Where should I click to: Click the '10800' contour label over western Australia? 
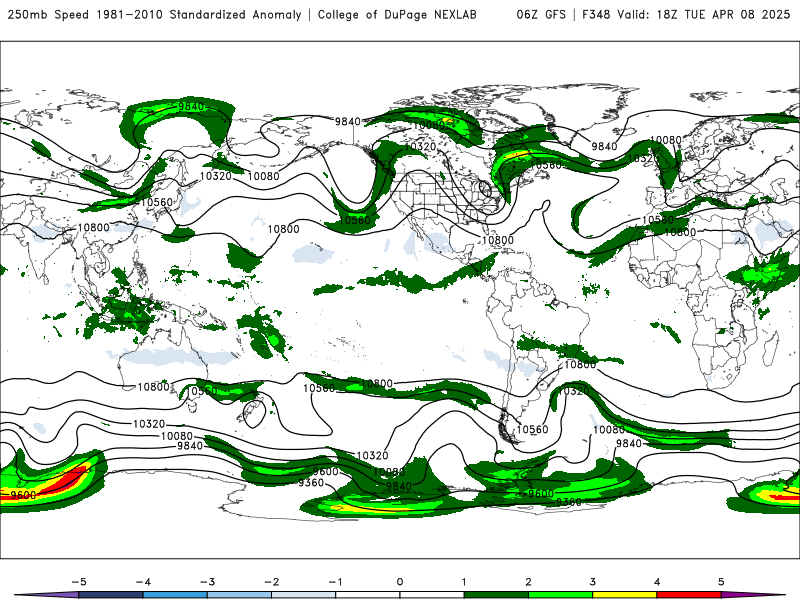(153, 387)
